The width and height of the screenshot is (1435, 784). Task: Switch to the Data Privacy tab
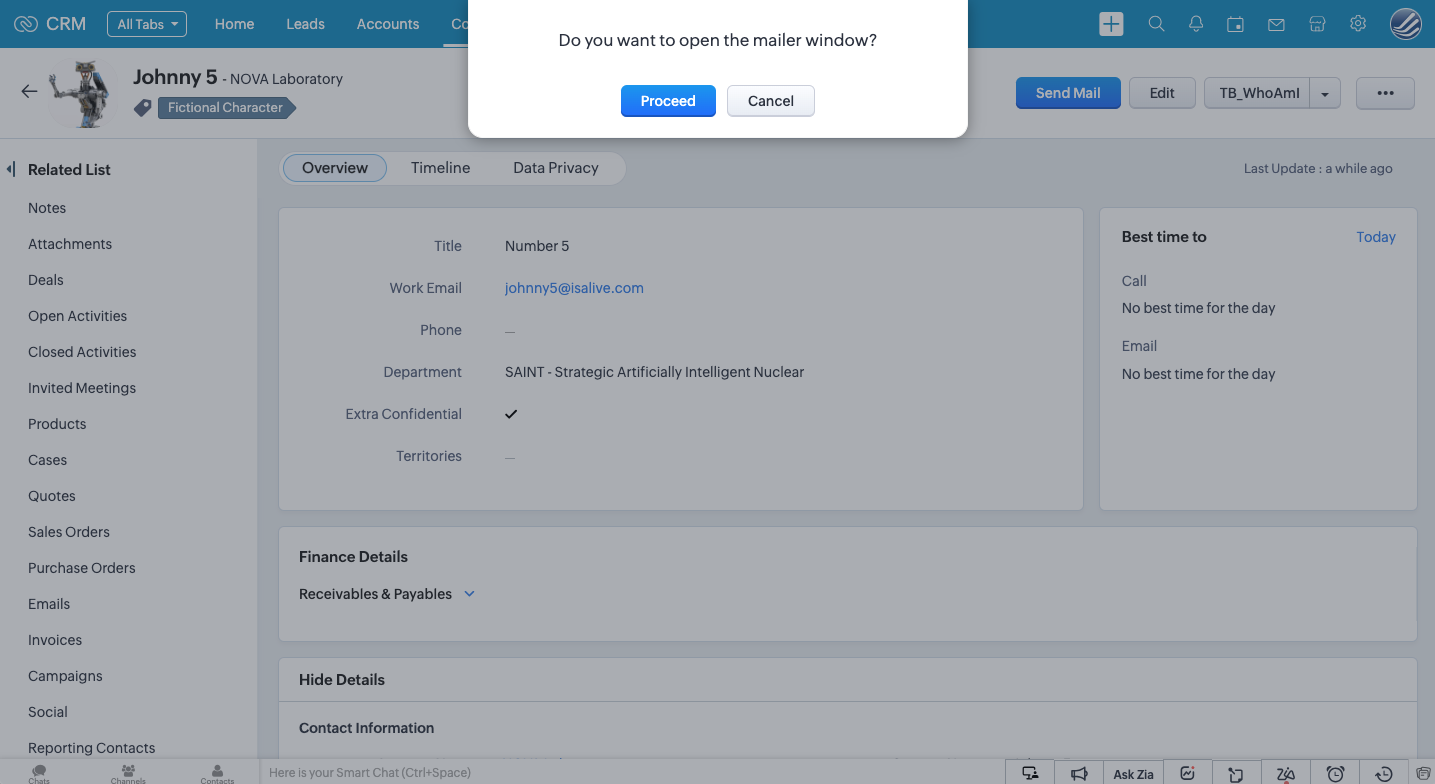click(555, 168)
